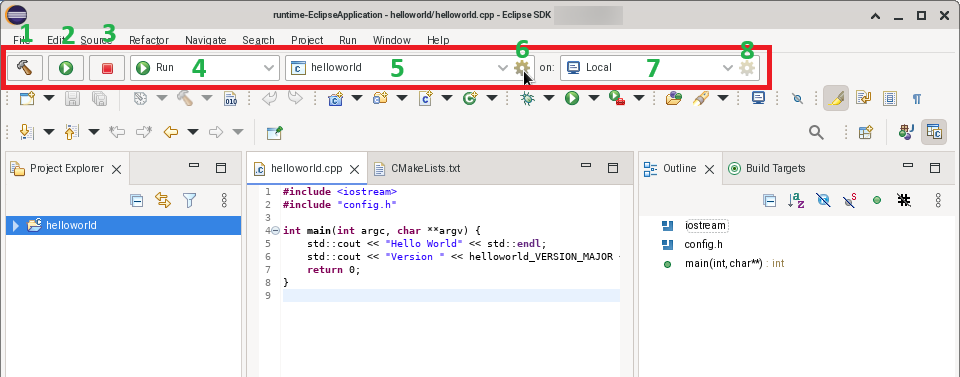960x377 pixels.
Task: Click the gear icon next to Local target
Action: [746, 67]
